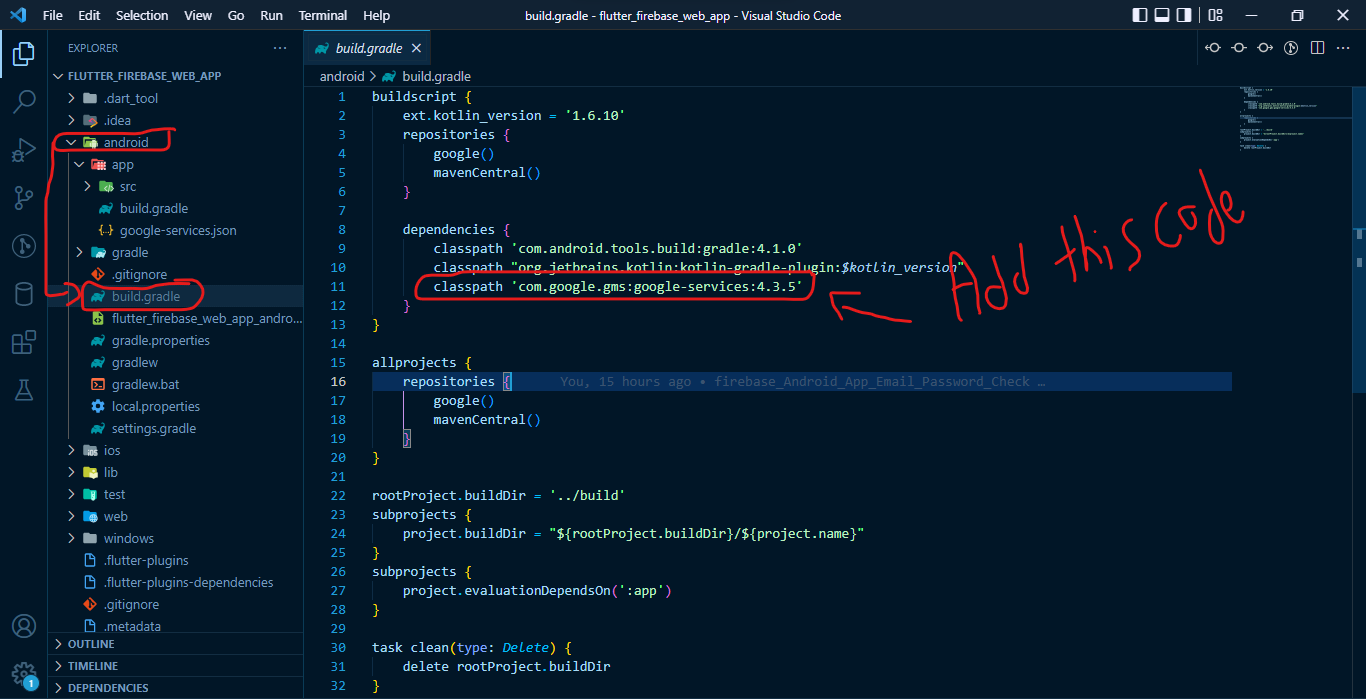The image size is (1366, 699).
Task: Open the Database cylinder icon in activity bar
Action: tap(23, 294)
